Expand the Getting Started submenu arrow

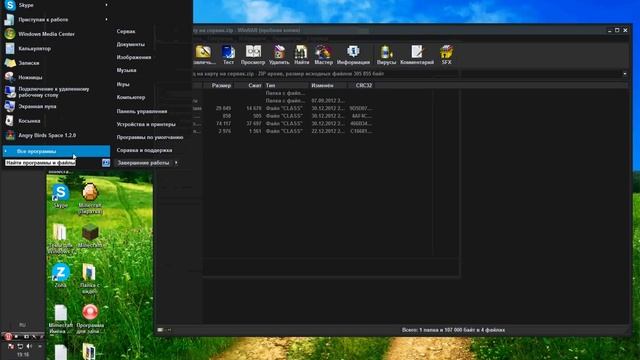(x=107, y=19)
